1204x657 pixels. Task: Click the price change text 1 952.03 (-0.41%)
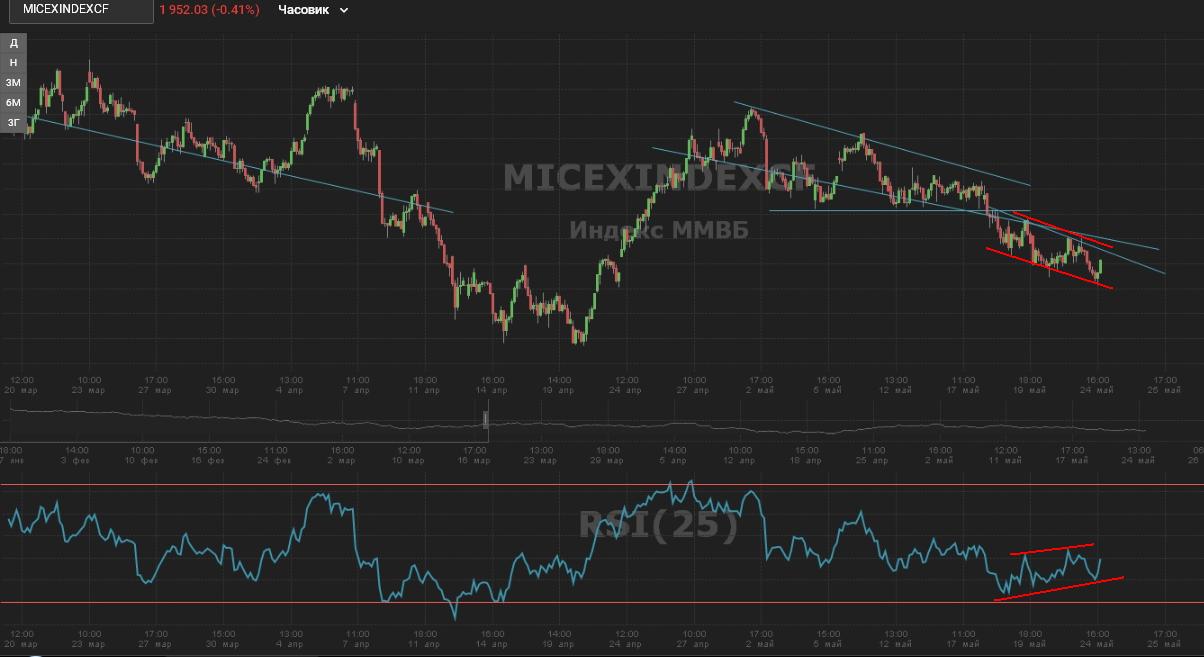(209, 10)
